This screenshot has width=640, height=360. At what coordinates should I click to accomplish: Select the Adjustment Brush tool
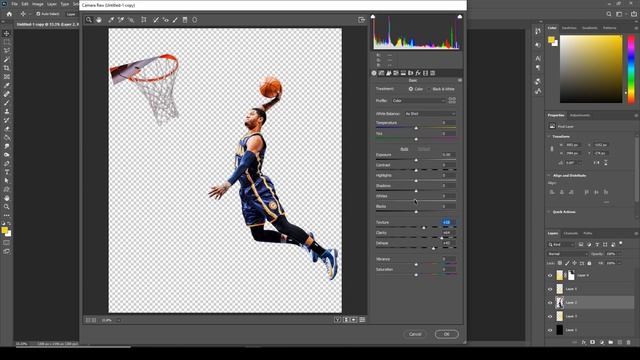click(175, 20)
